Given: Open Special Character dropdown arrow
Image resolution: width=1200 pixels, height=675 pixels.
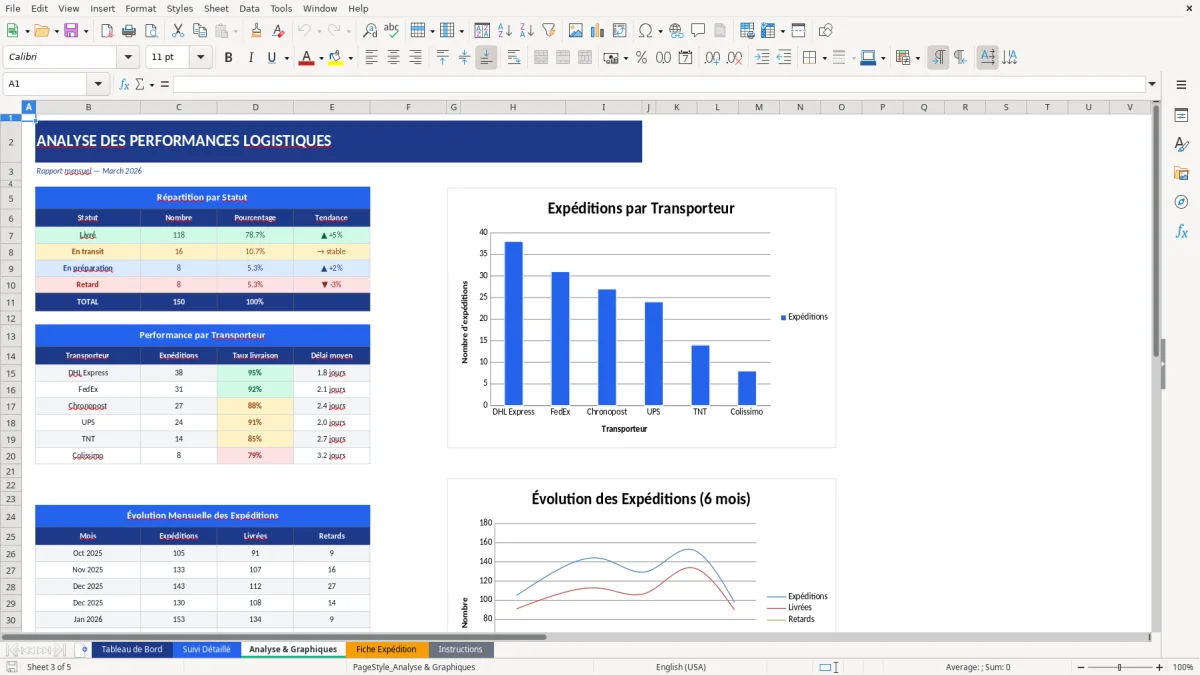Looking at the screenshot, I should coord(660,31).
